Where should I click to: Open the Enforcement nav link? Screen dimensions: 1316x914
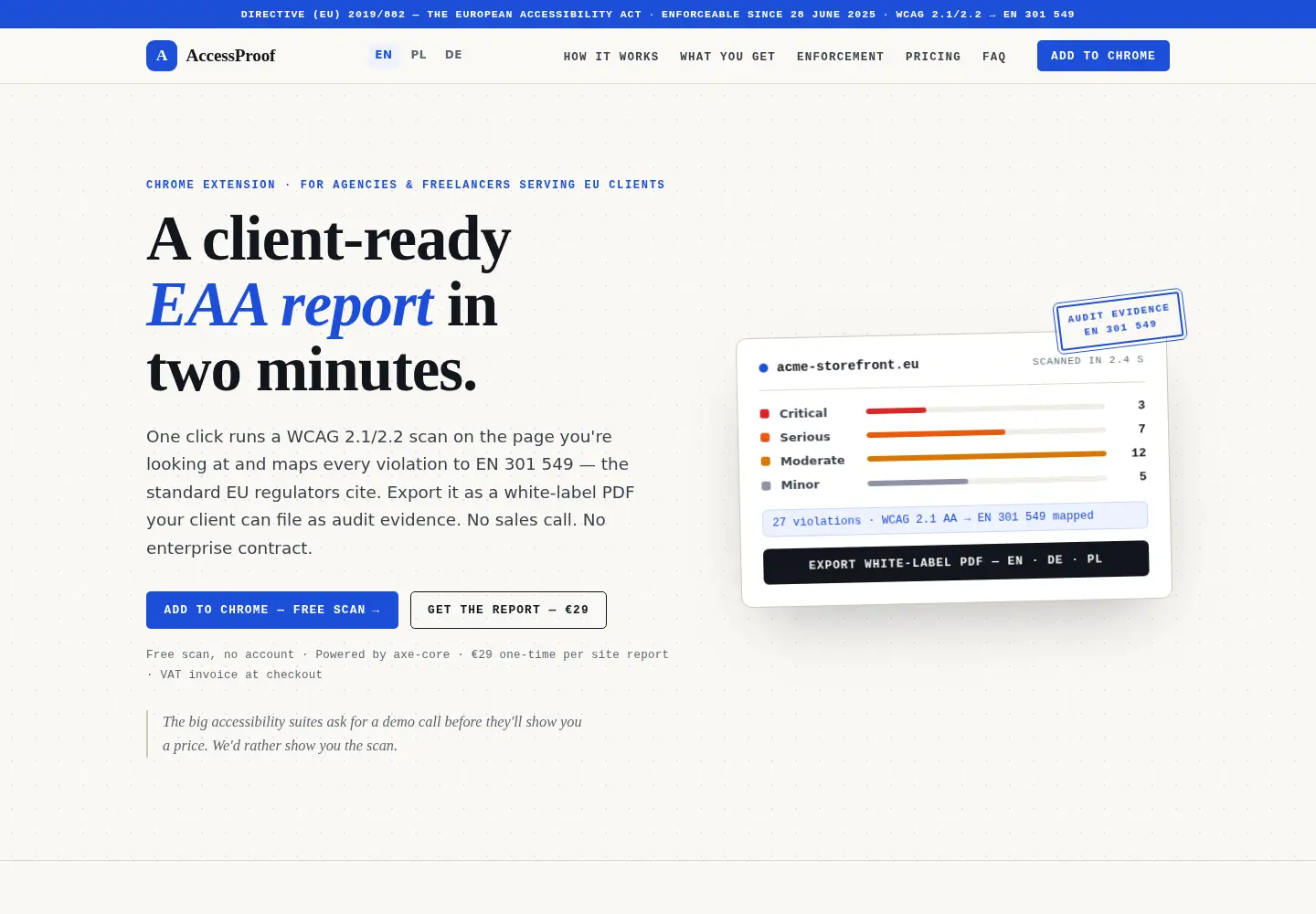tap(841, 57)
